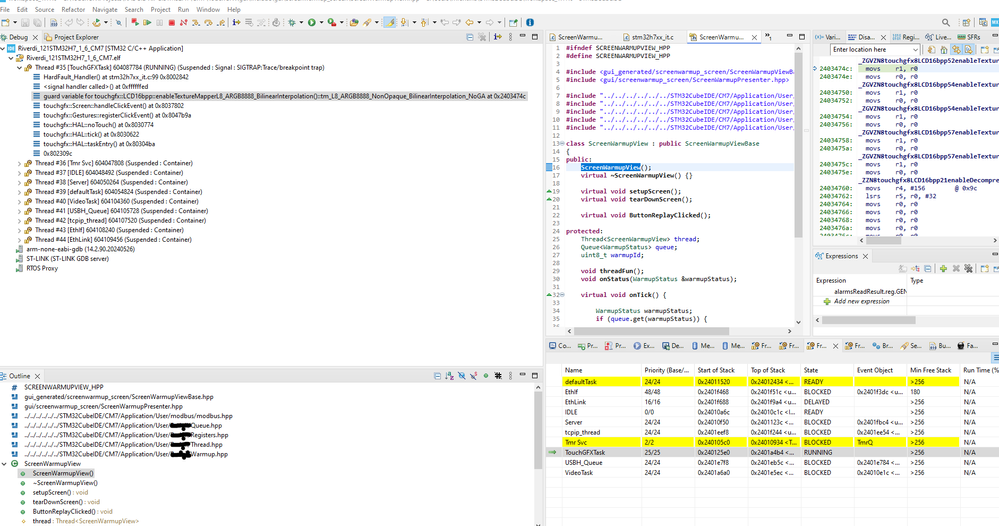The image size is (999, 526).
Task: Click the toolbar Search magnifier icon
Action: tap(946, 22)
